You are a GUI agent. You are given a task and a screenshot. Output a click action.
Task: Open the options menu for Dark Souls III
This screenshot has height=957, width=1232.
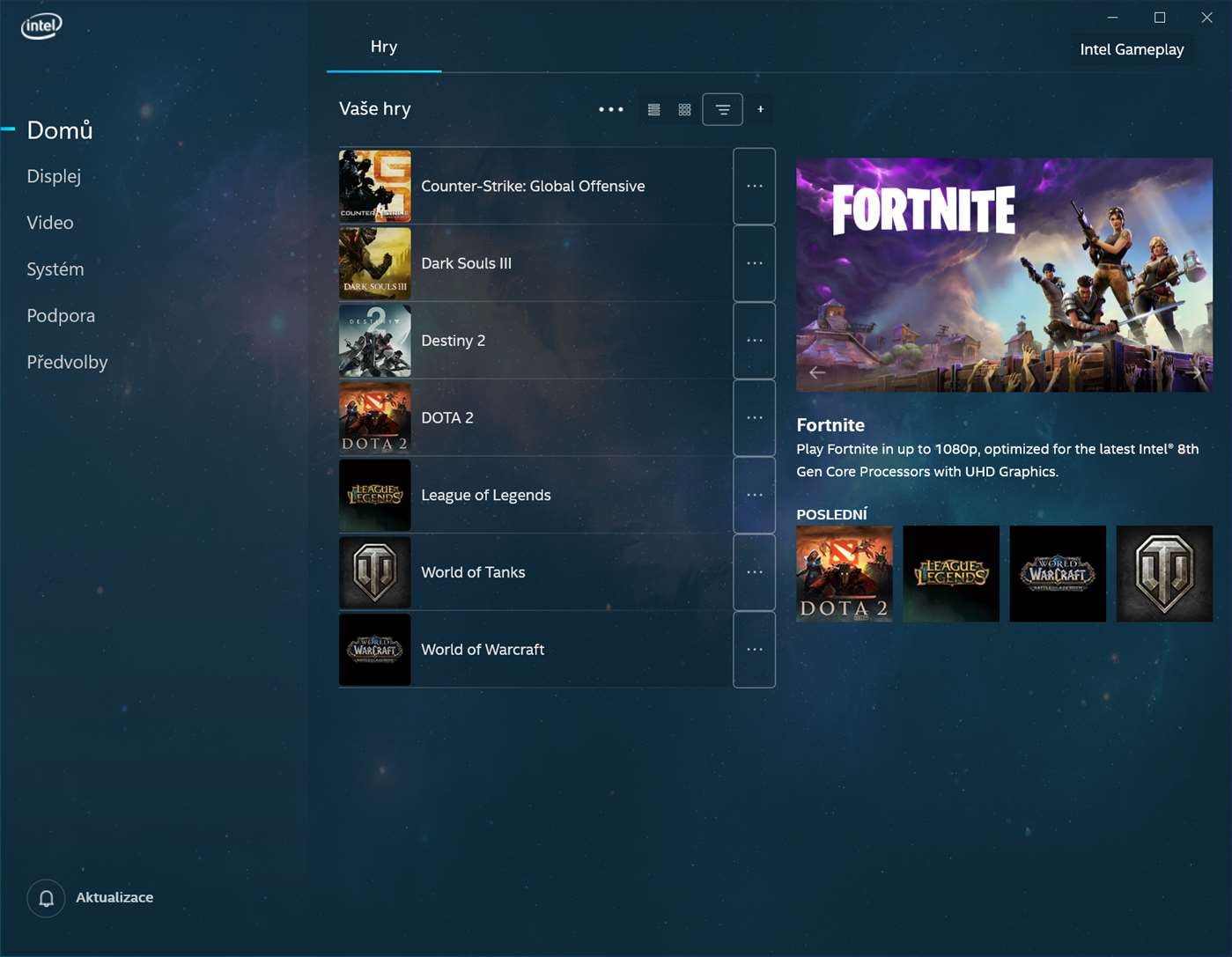754,262
